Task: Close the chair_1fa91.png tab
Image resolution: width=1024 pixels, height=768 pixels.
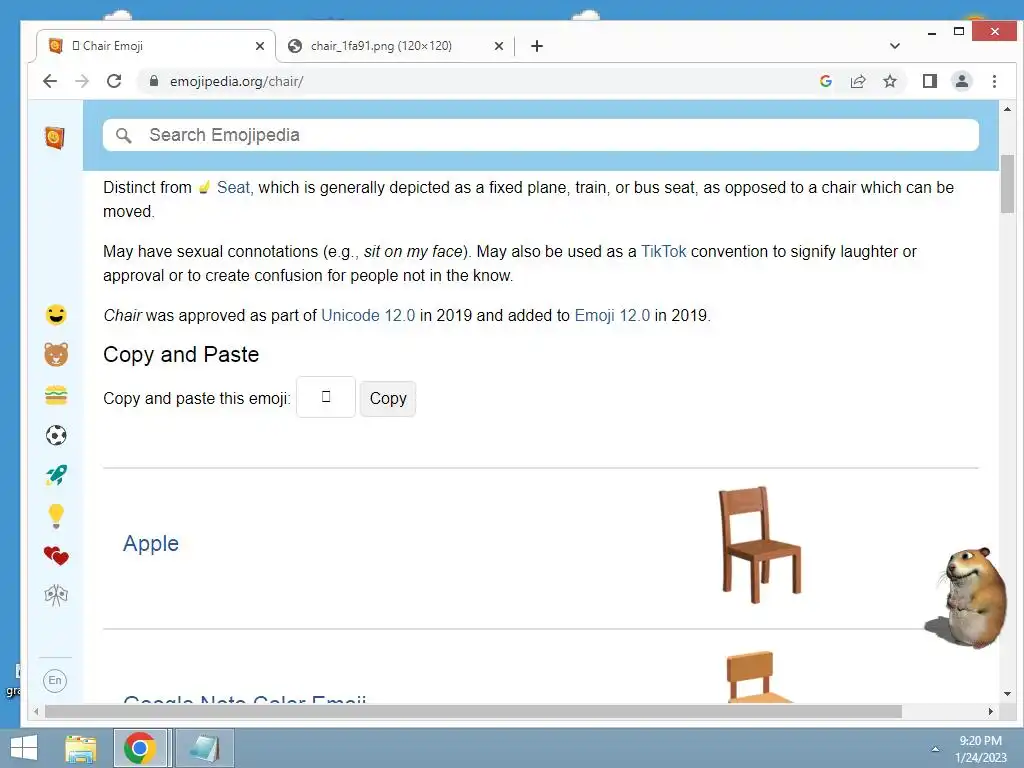Action: pyautogui.click(x=498, y=46)
